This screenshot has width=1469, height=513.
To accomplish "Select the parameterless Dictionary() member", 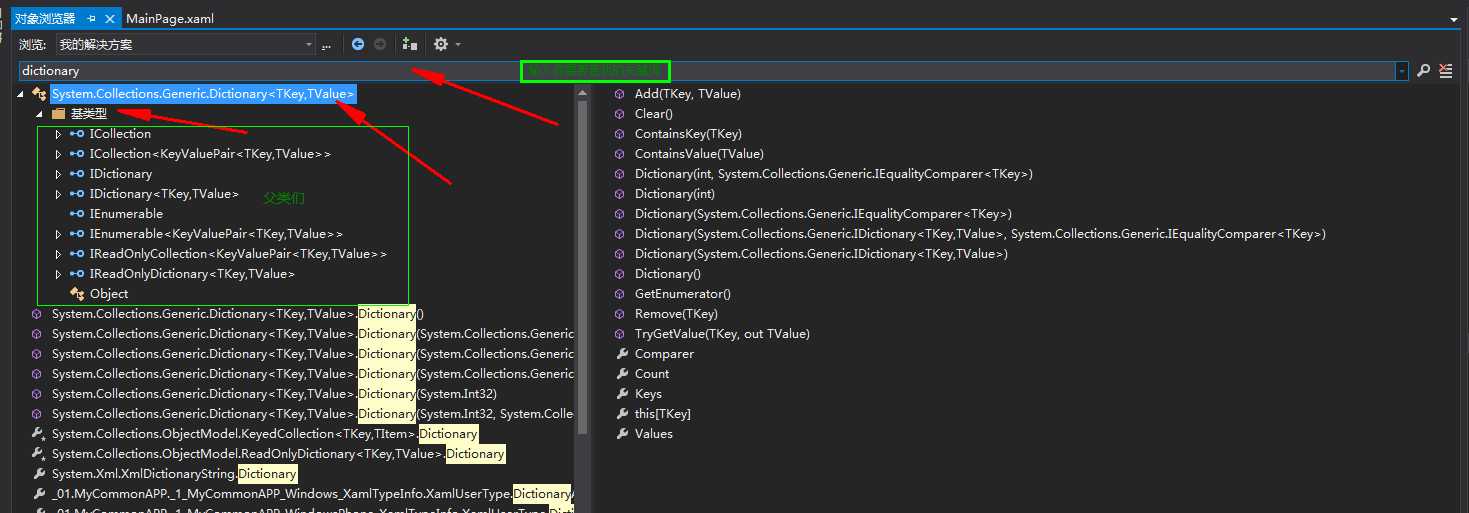I will 668,273.
